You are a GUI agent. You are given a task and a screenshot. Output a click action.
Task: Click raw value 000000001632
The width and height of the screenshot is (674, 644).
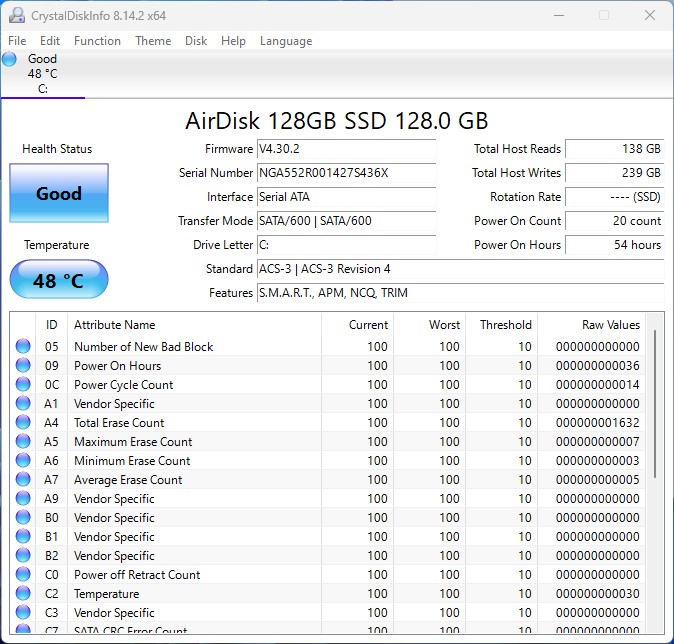tap(597, 423)
